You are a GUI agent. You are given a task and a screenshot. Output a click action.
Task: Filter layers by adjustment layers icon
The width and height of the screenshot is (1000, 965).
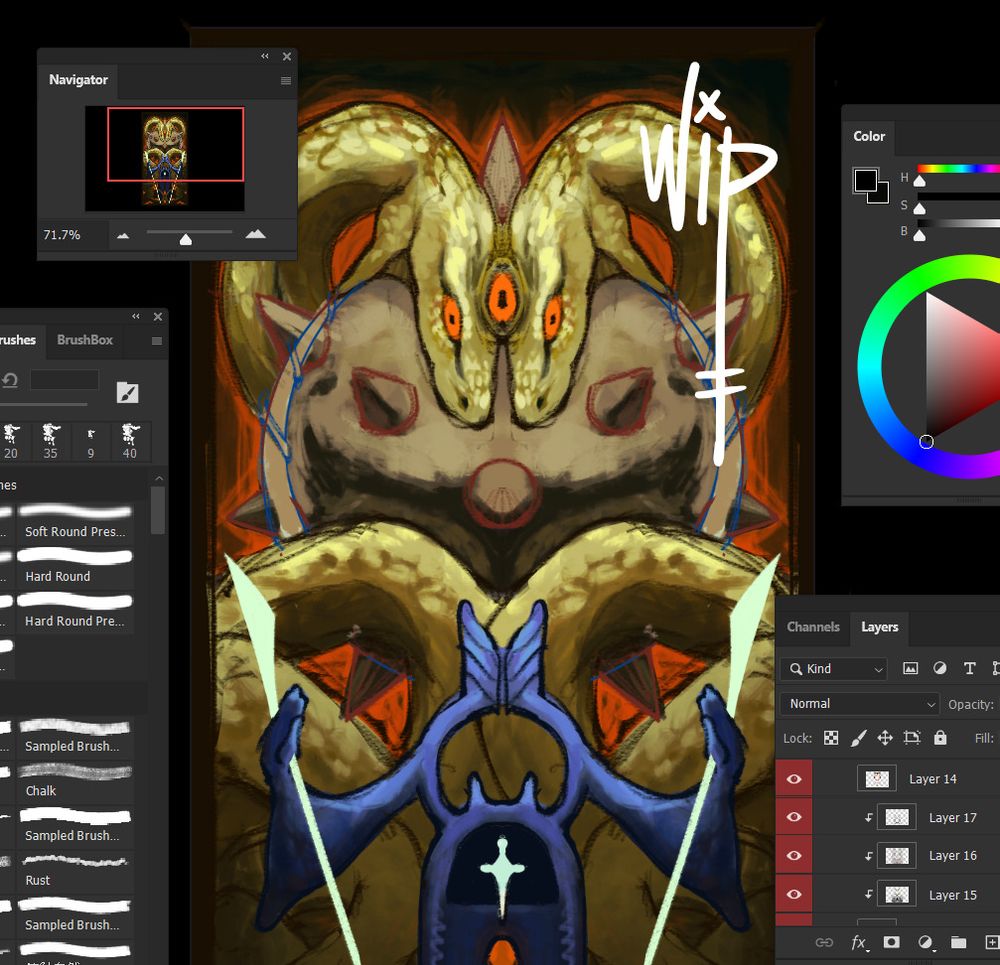[939, 668]
